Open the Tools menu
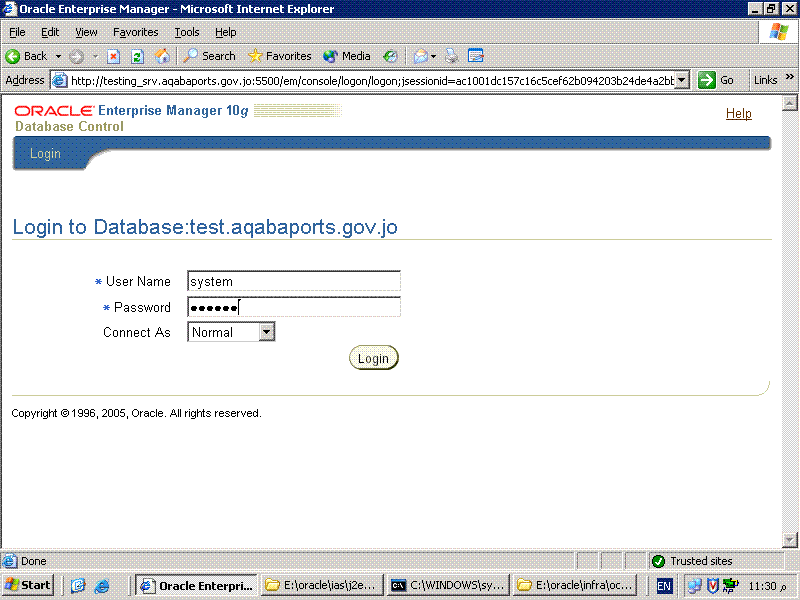Image resolution: width=800 pixels, height=600 pixels. tap(187, 32)
